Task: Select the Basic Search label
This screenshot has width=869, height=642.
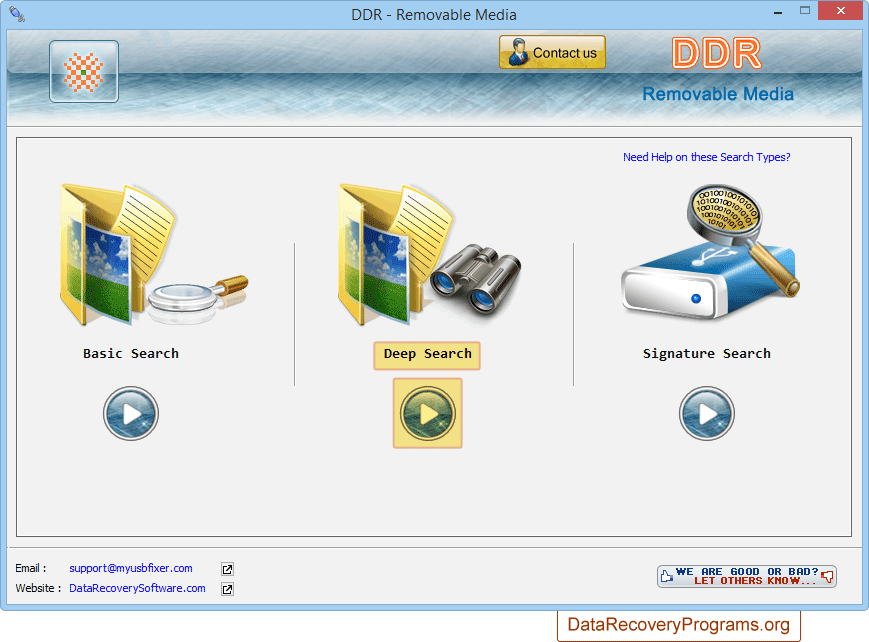Action: (131, 354)
